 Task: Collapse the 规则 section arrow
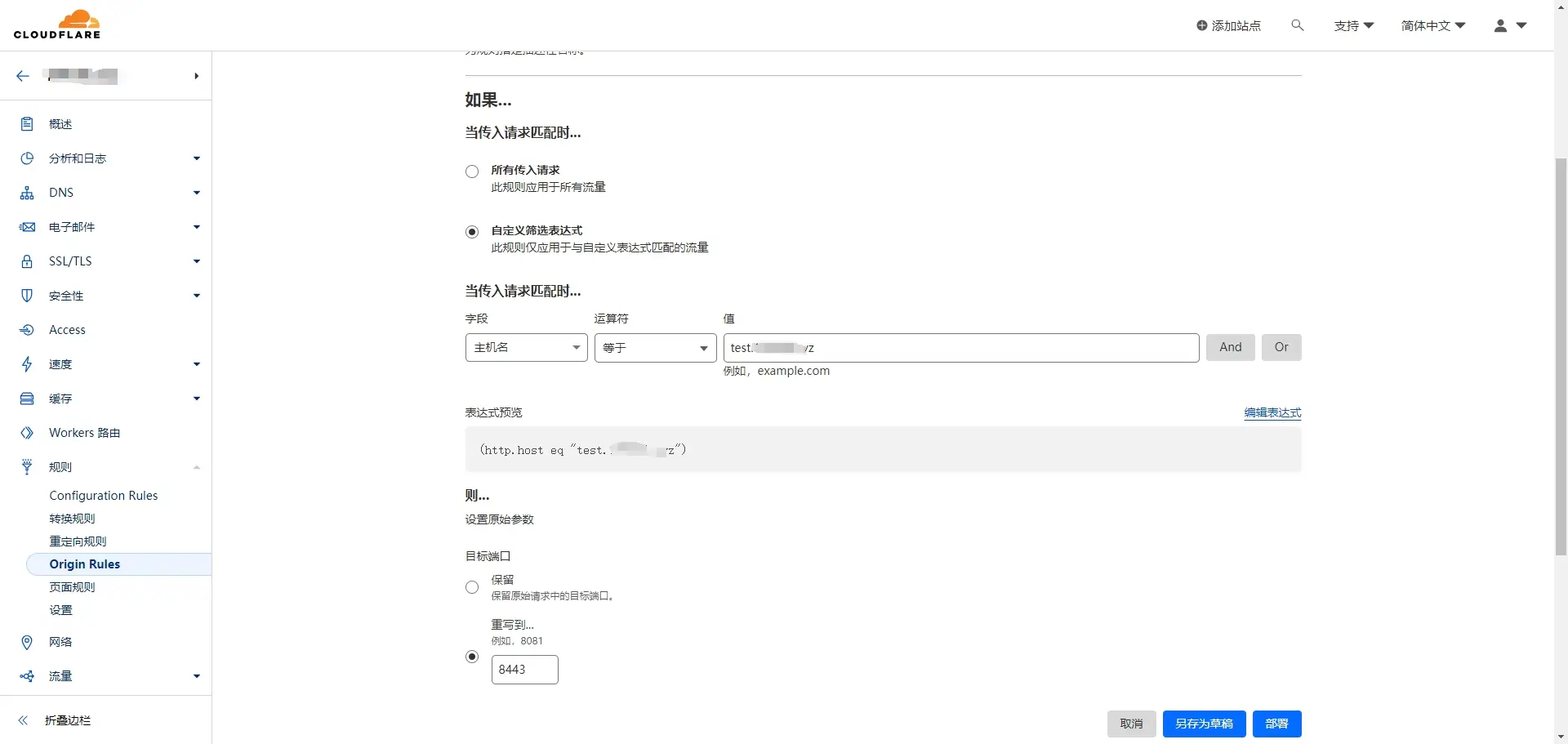pyautogui.click(x=197, y=467)
